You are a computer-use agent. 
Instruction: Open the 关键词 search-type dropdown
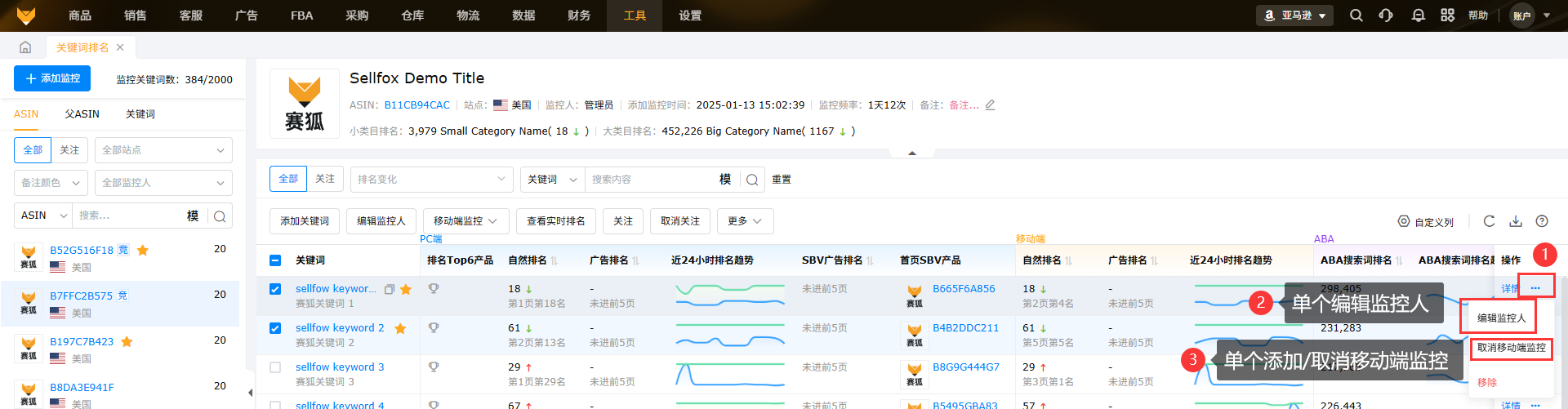[x=552, y=180]
